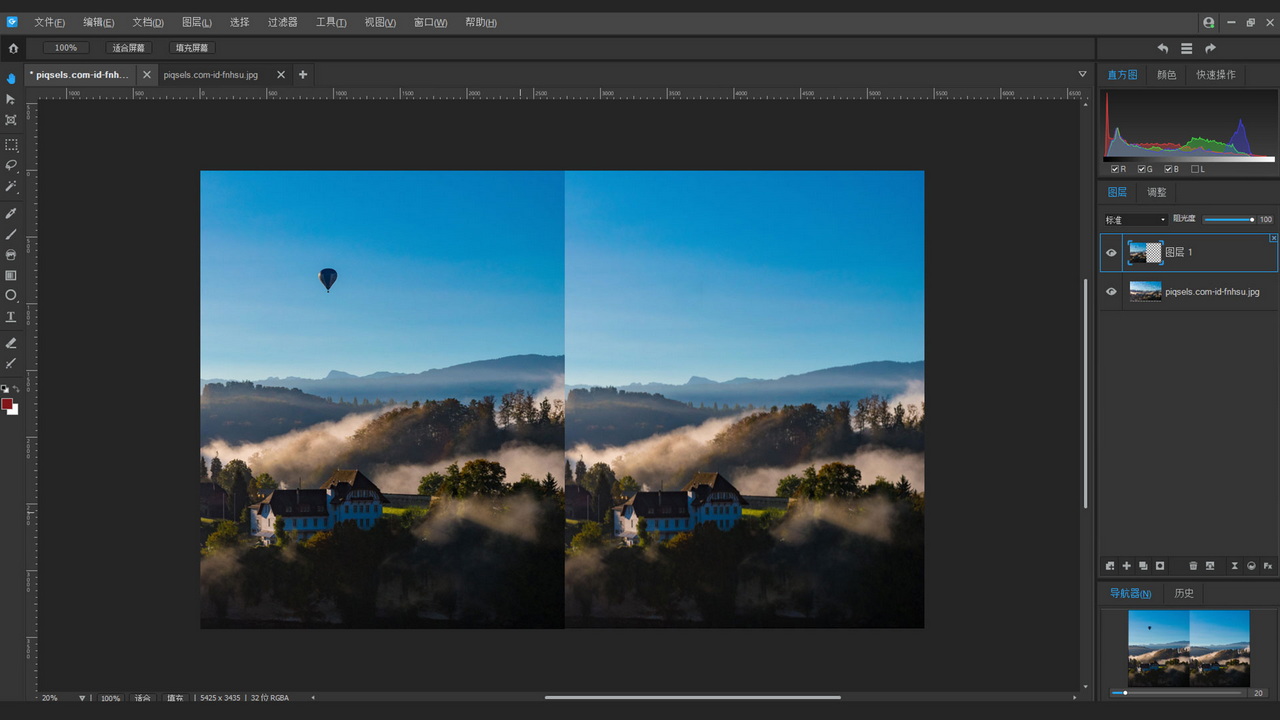This screenshot has height=720, width=1280.
Task: Add a new layer with plus icon
Action: point(1126,566)
